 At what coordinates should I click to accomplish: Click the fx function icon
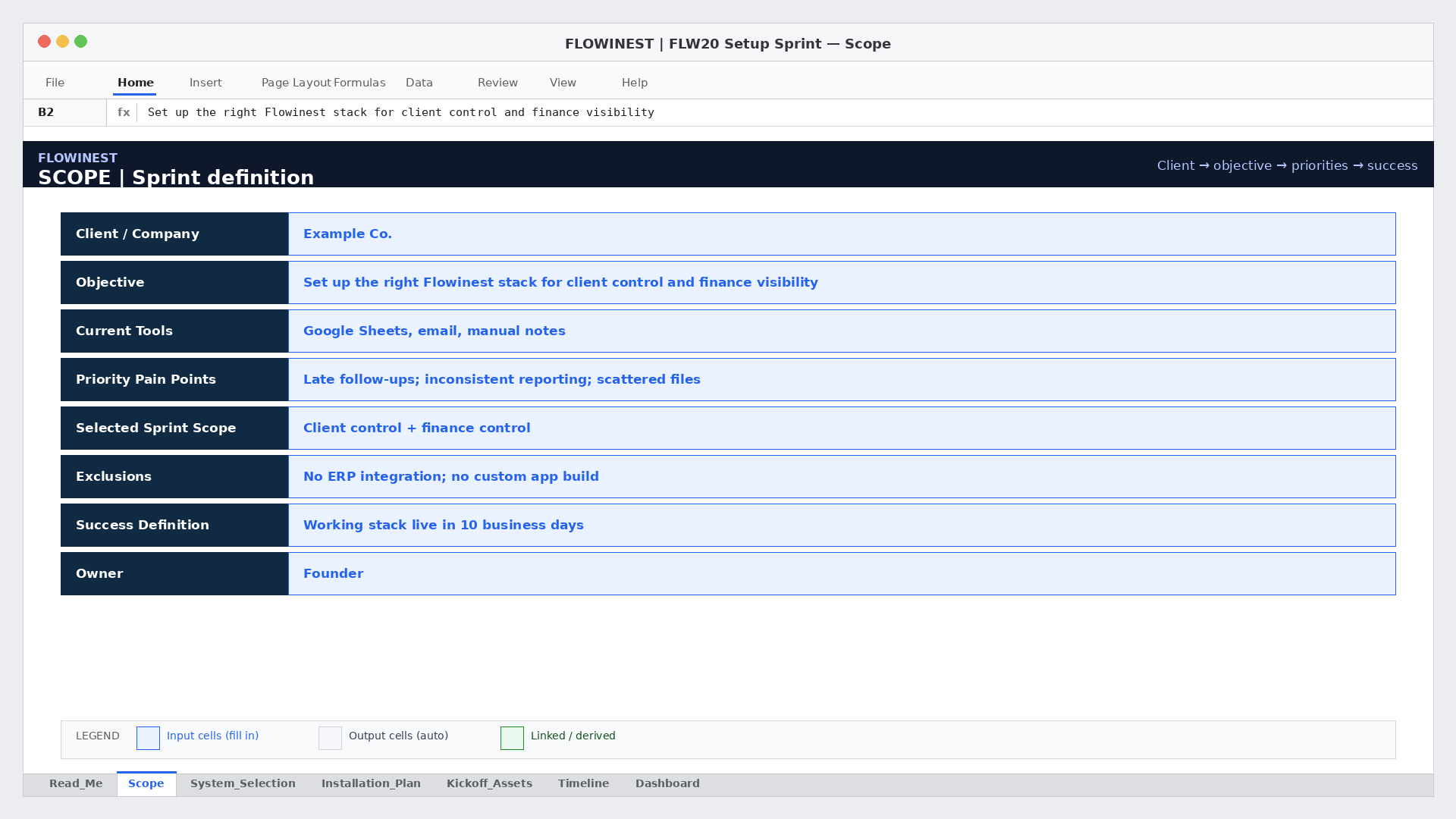(x=124, y=112)
